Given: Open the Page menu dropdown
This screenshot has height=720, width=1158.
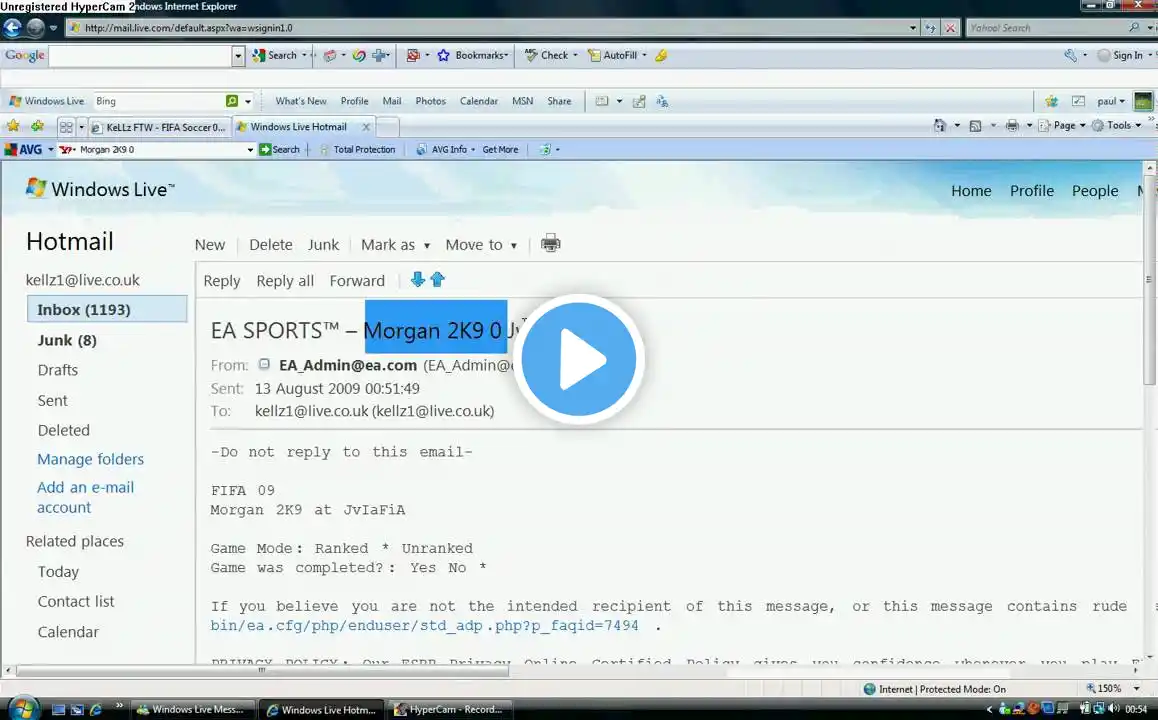Looking at the screenshot, I should tap(1062, 126).
